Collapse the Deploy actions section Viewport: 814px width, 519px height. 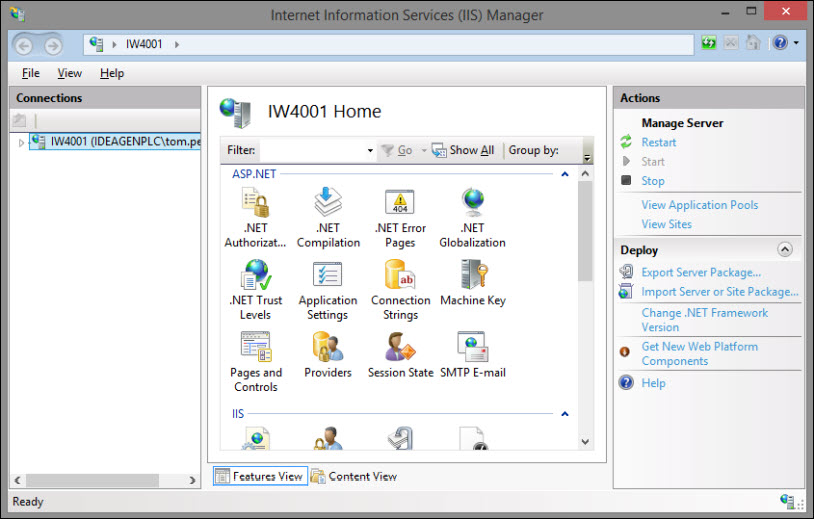pos(785,250)
